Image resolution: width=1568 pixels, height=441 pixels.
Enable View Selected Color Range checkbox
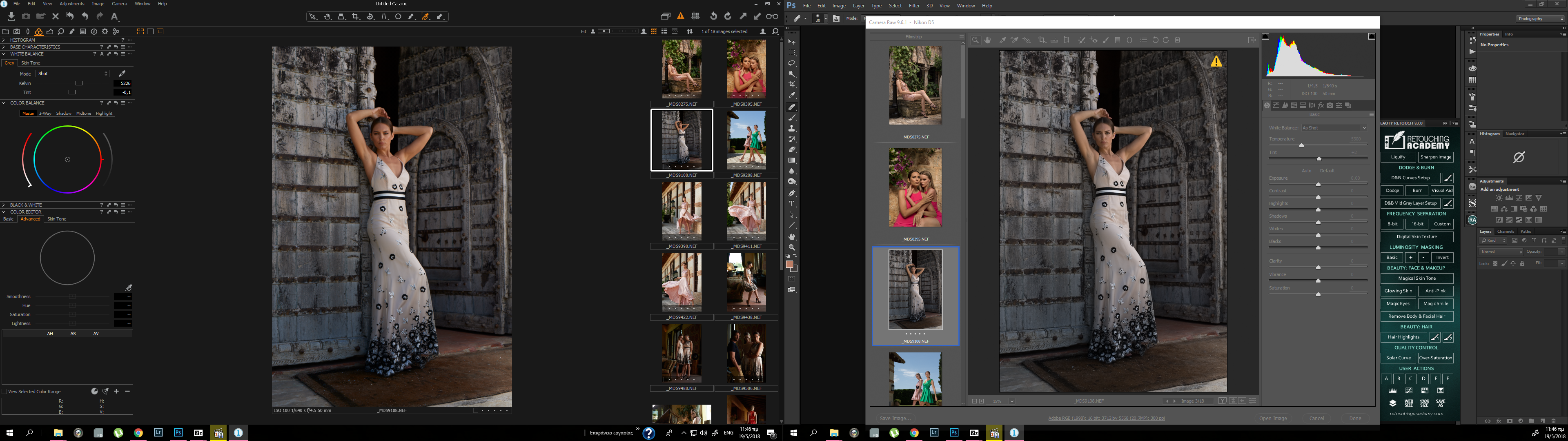[5, 392]
